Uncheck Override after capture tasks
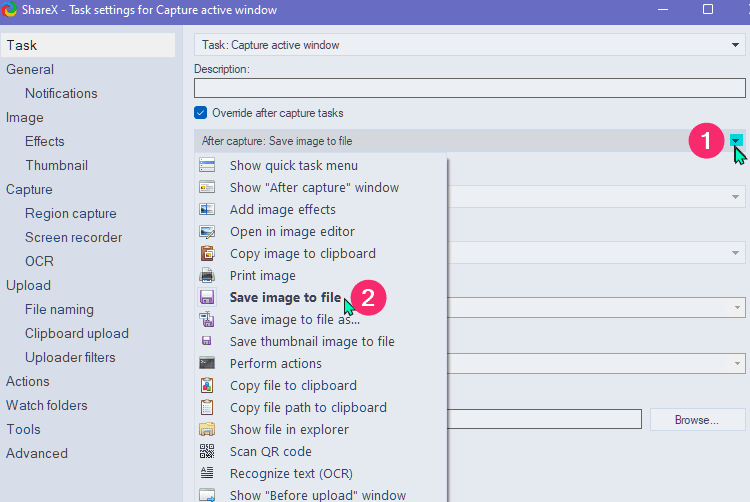 tap(200, 113)
